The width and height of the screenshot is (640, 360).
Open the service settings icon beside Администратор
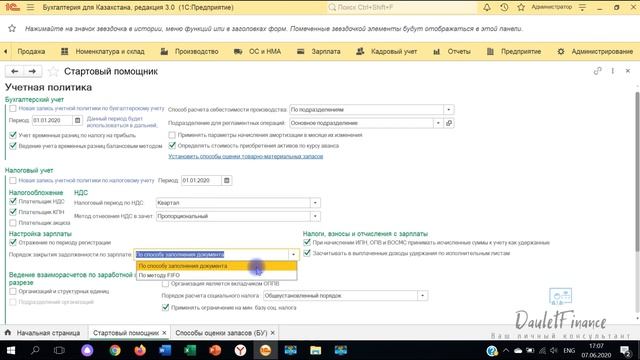pyautogui.click(x=582, y=7)
